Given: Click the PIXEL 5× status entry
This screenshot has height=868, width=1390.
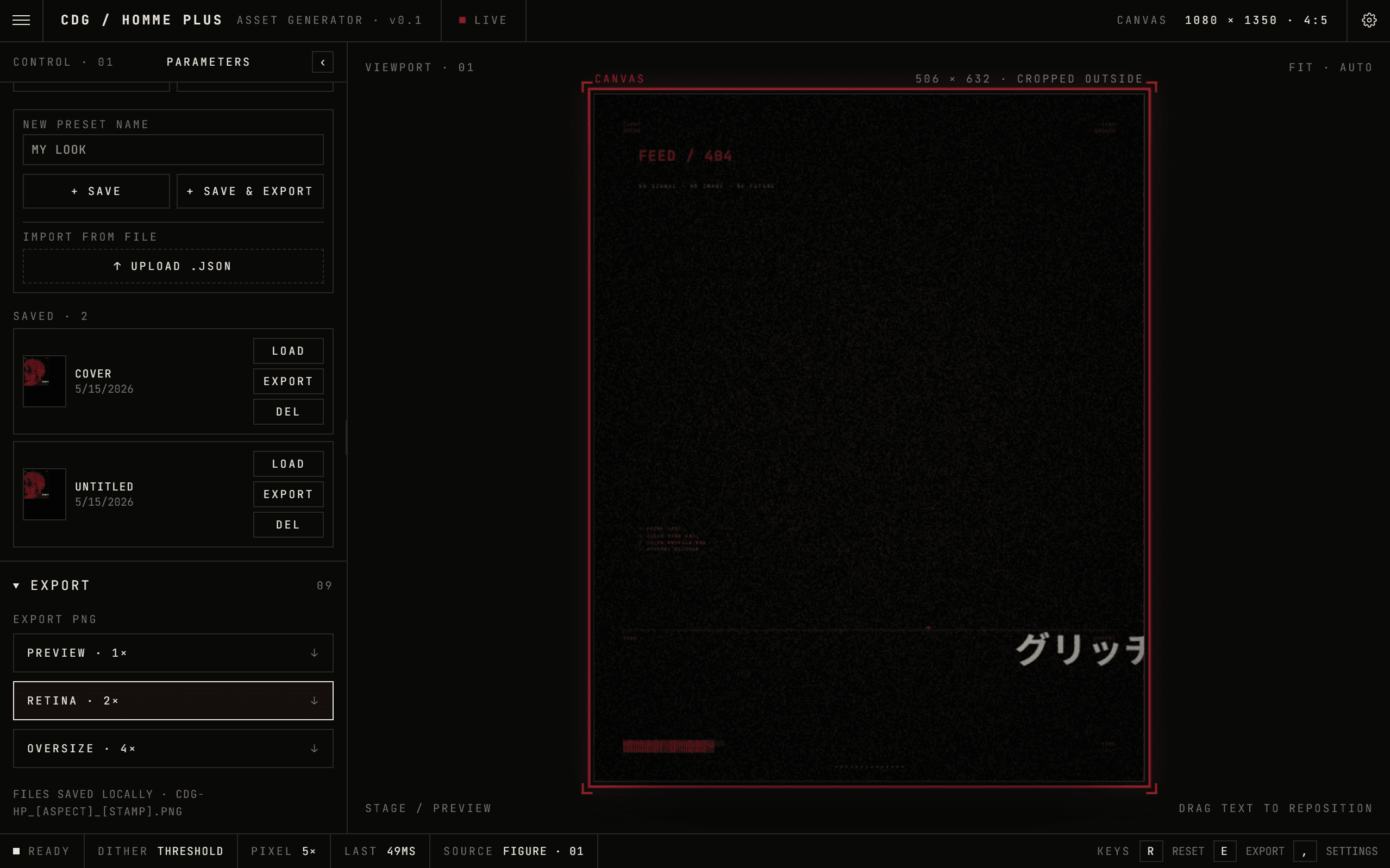Looking at the screenshot, I should (284, 851).
